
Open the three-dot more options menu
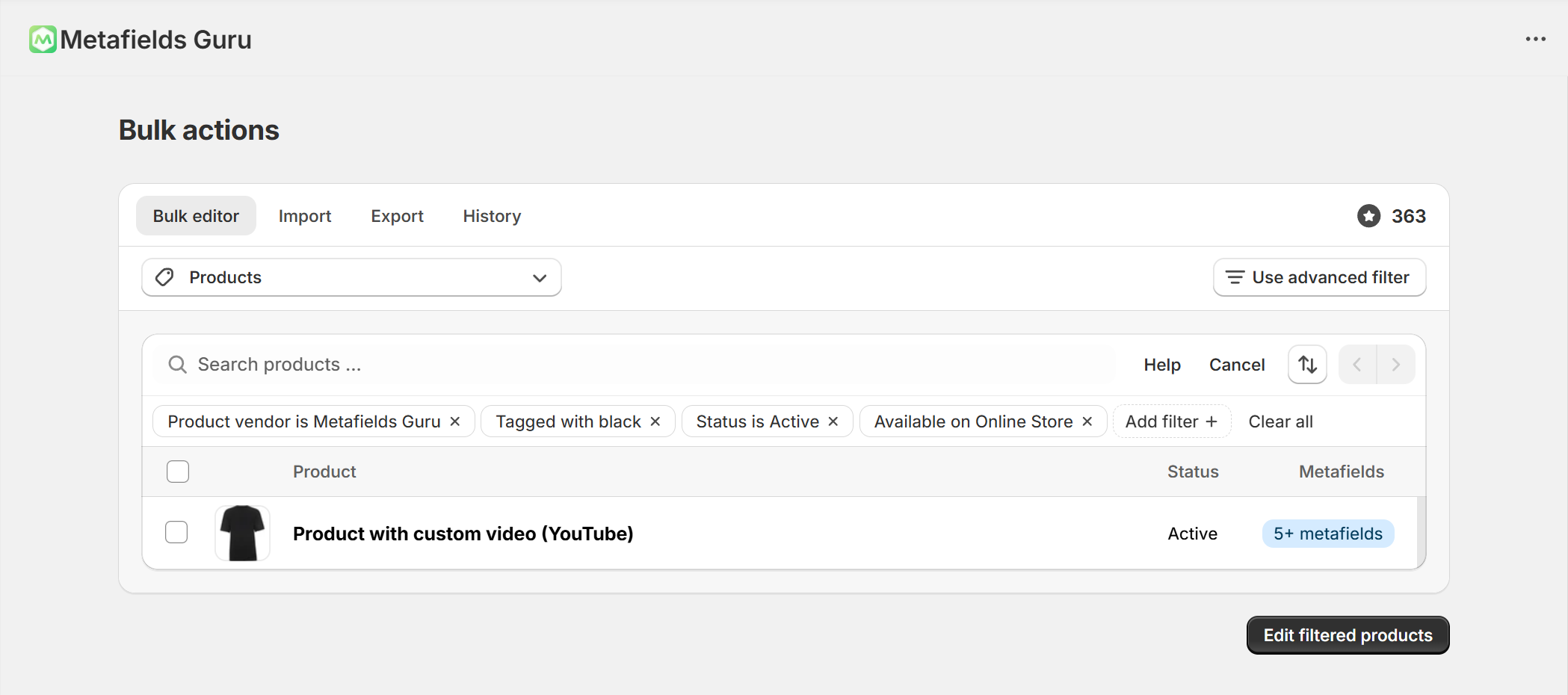[1535, 40]
